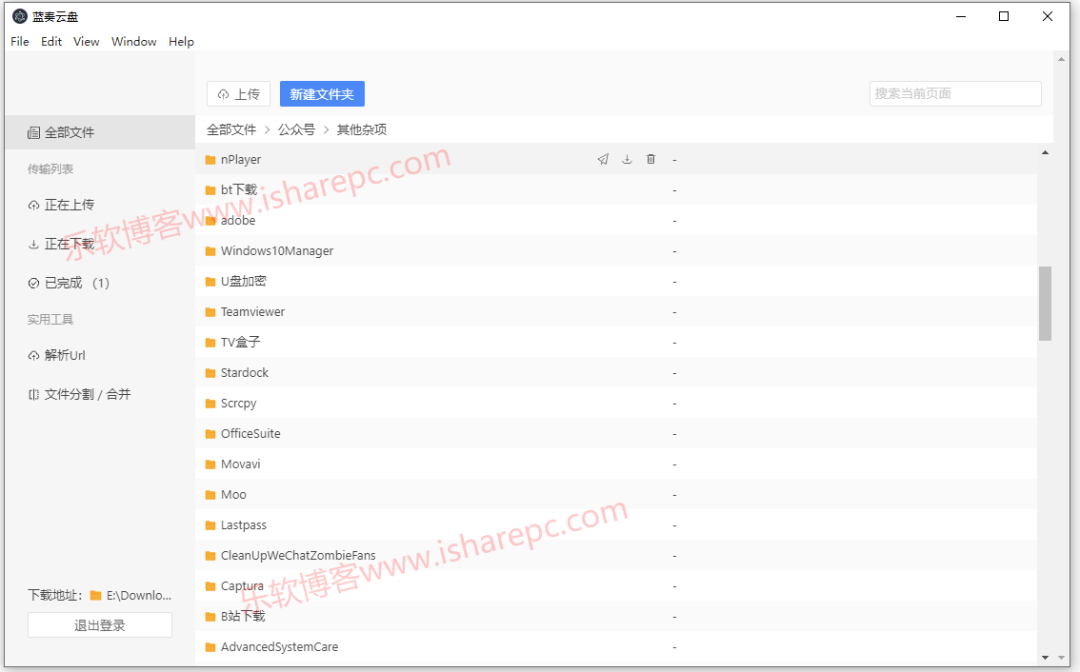Open the View menu
This screenshot has width=1080, height=672.
click(86, 41)
